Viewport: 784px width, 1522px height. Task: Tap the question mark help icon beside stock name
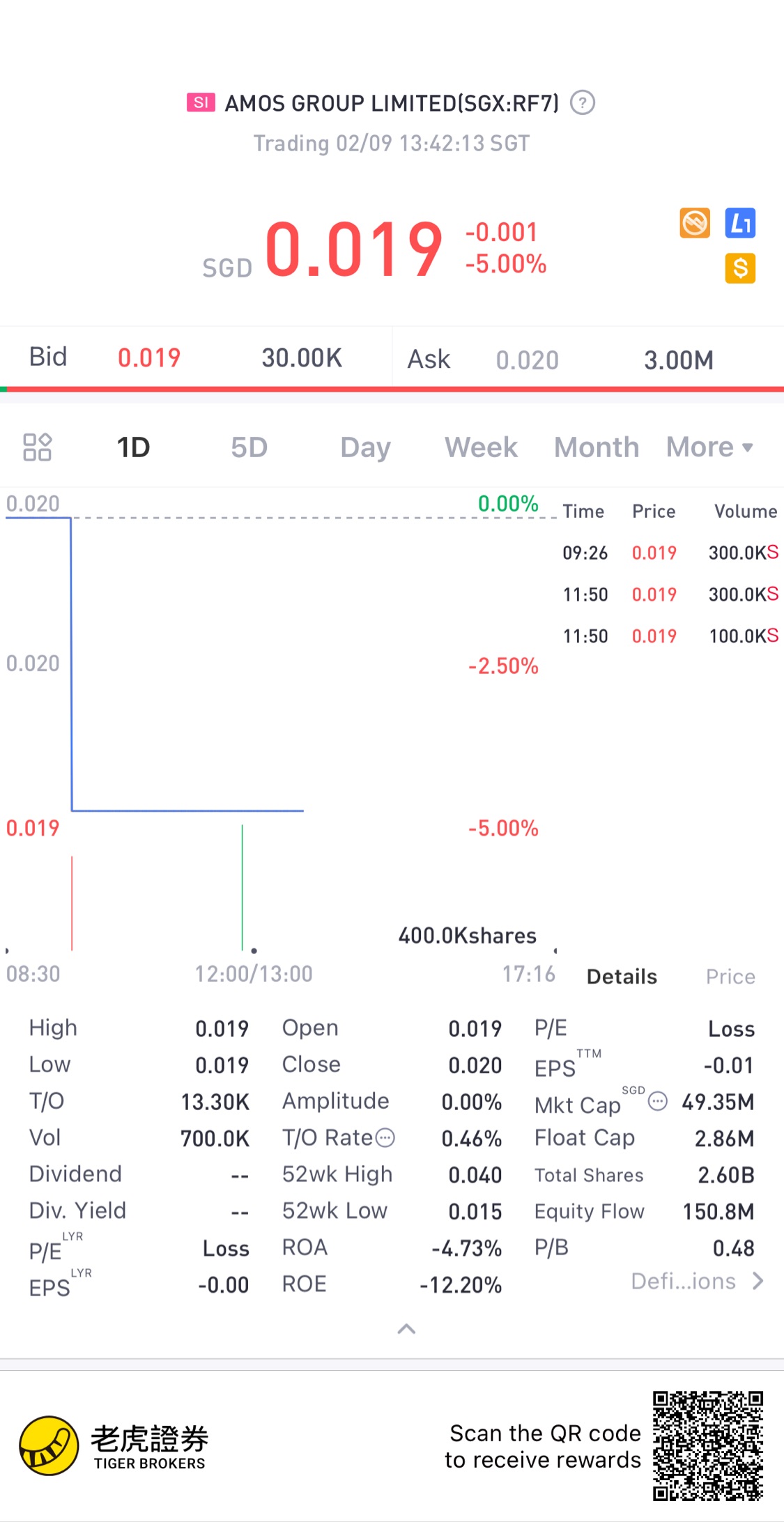[x=582, y=103]
